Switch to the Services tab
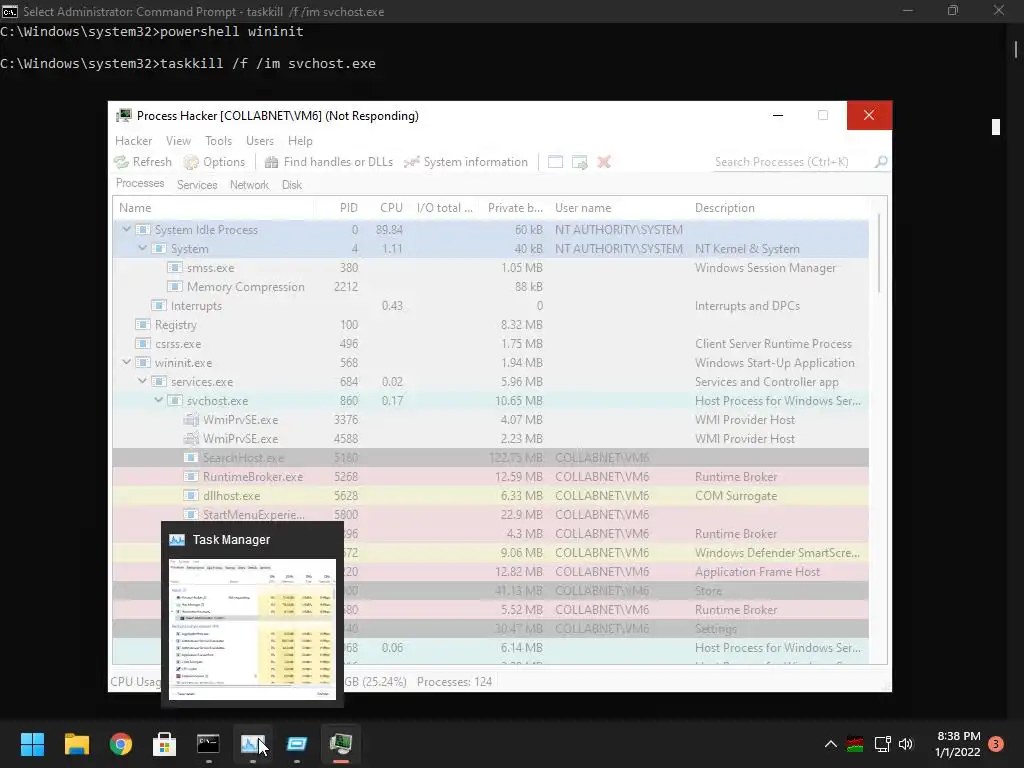This screenshot has height=768, width=1024. tap(197, 185)
